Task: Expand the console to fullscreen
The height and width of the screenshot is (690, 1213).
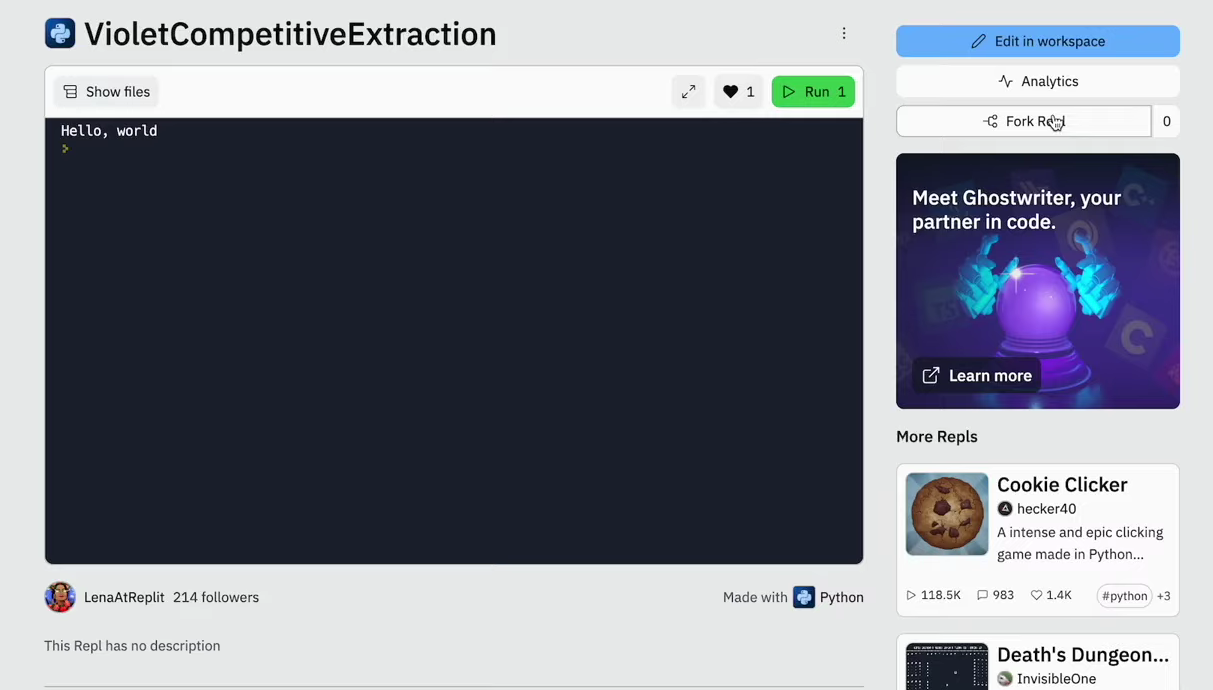Action: click(x=688, y=92)
